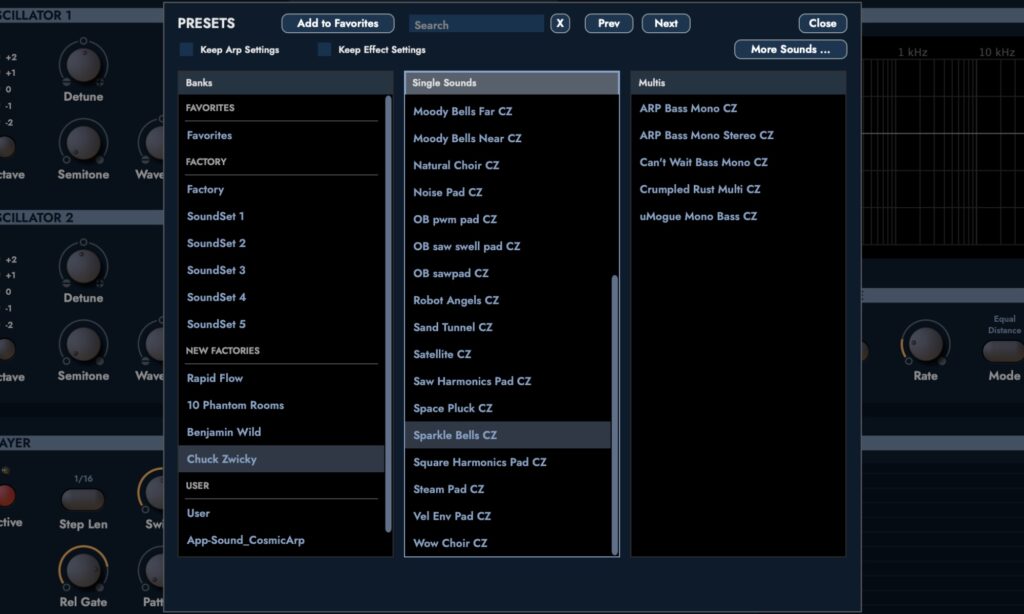This screenshot has height=614, width=1024.
Task: Select the User bank
Action: coord(281,513)
